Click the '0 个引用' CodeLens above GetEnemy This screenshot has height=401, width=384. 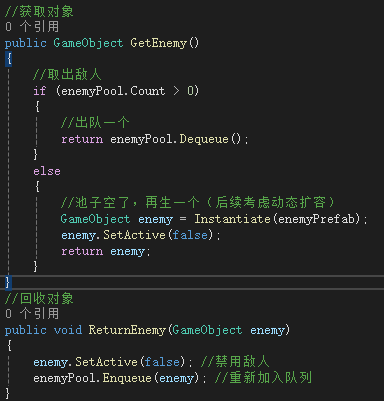coord(32,27)
